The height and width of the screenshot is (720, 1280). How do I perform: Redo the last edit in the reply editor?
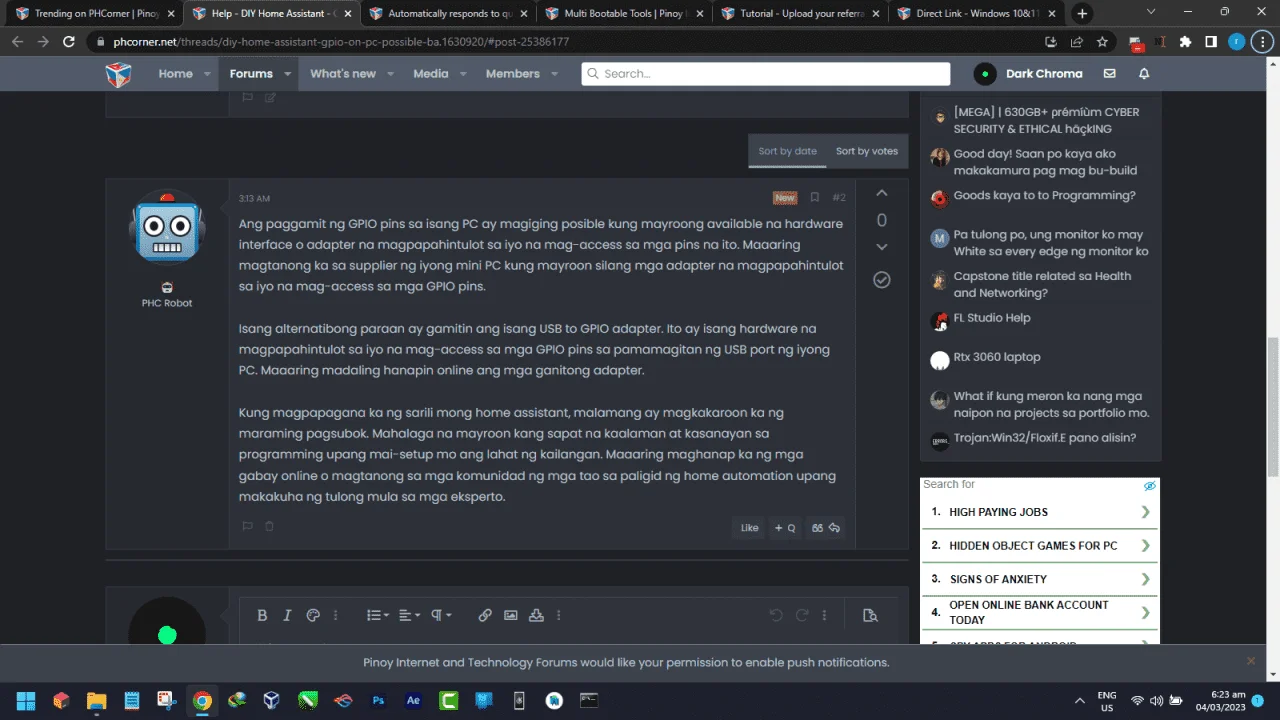point(801,616)
